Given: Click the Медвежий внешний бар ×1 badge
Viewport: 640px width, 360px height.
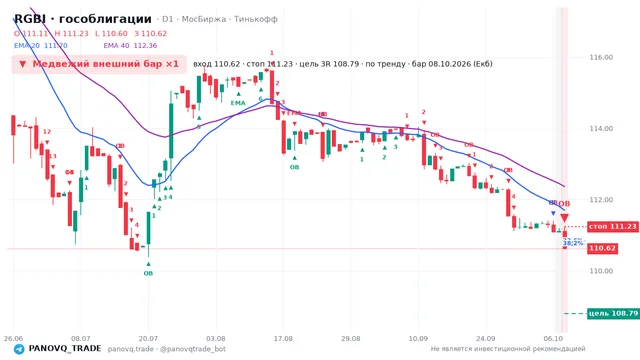Looking at the screenshot, I should tap(99, 64).
